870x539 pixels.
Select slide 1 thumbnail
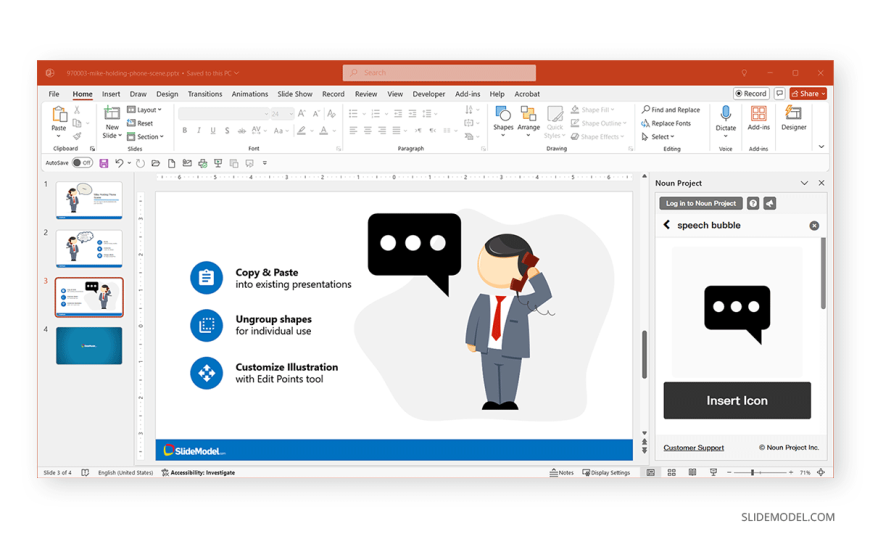(x=89, y=200)
